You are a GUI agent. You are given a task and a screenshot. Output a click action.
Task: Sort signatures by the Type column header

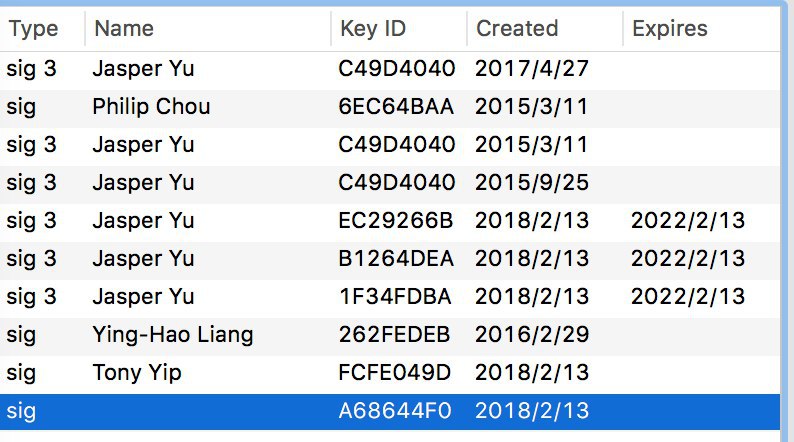coord(42,28)
